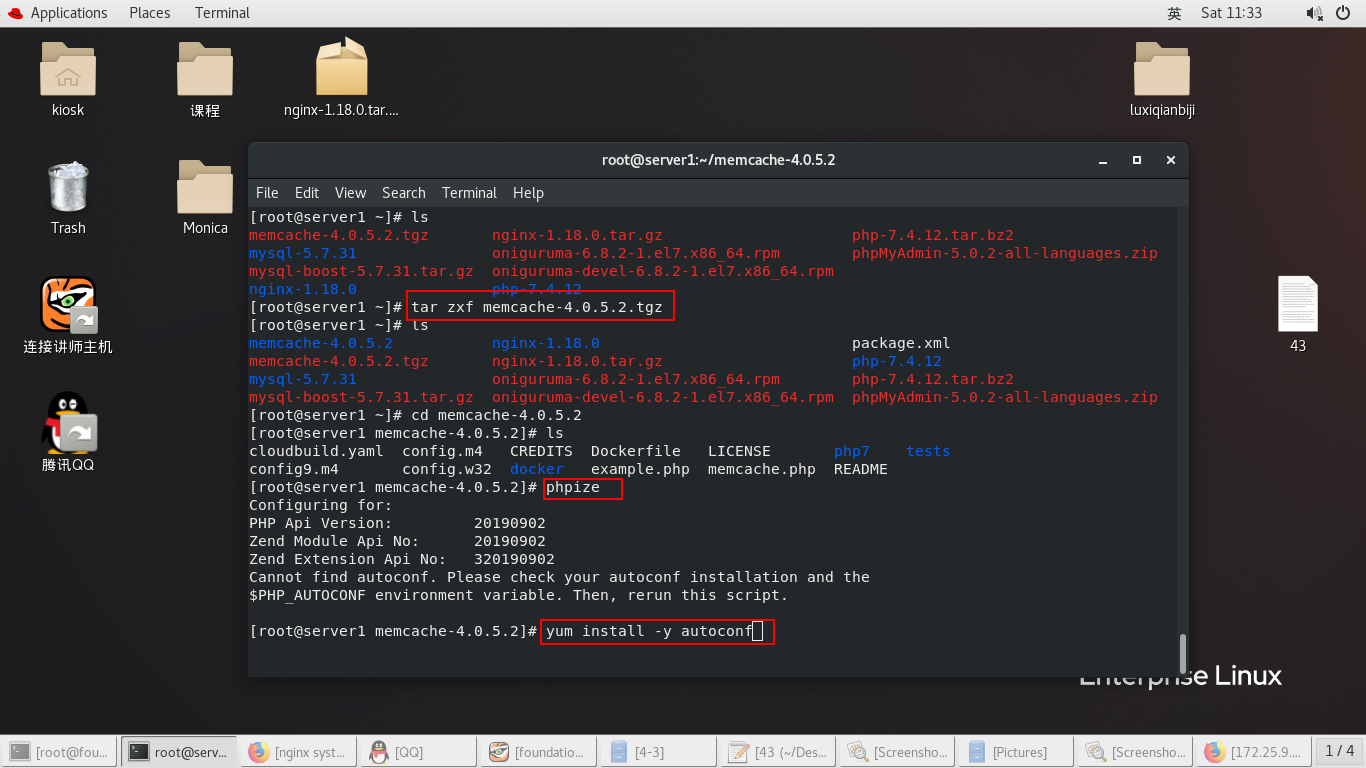Open the terminal File menu

(x=267, y=193)
